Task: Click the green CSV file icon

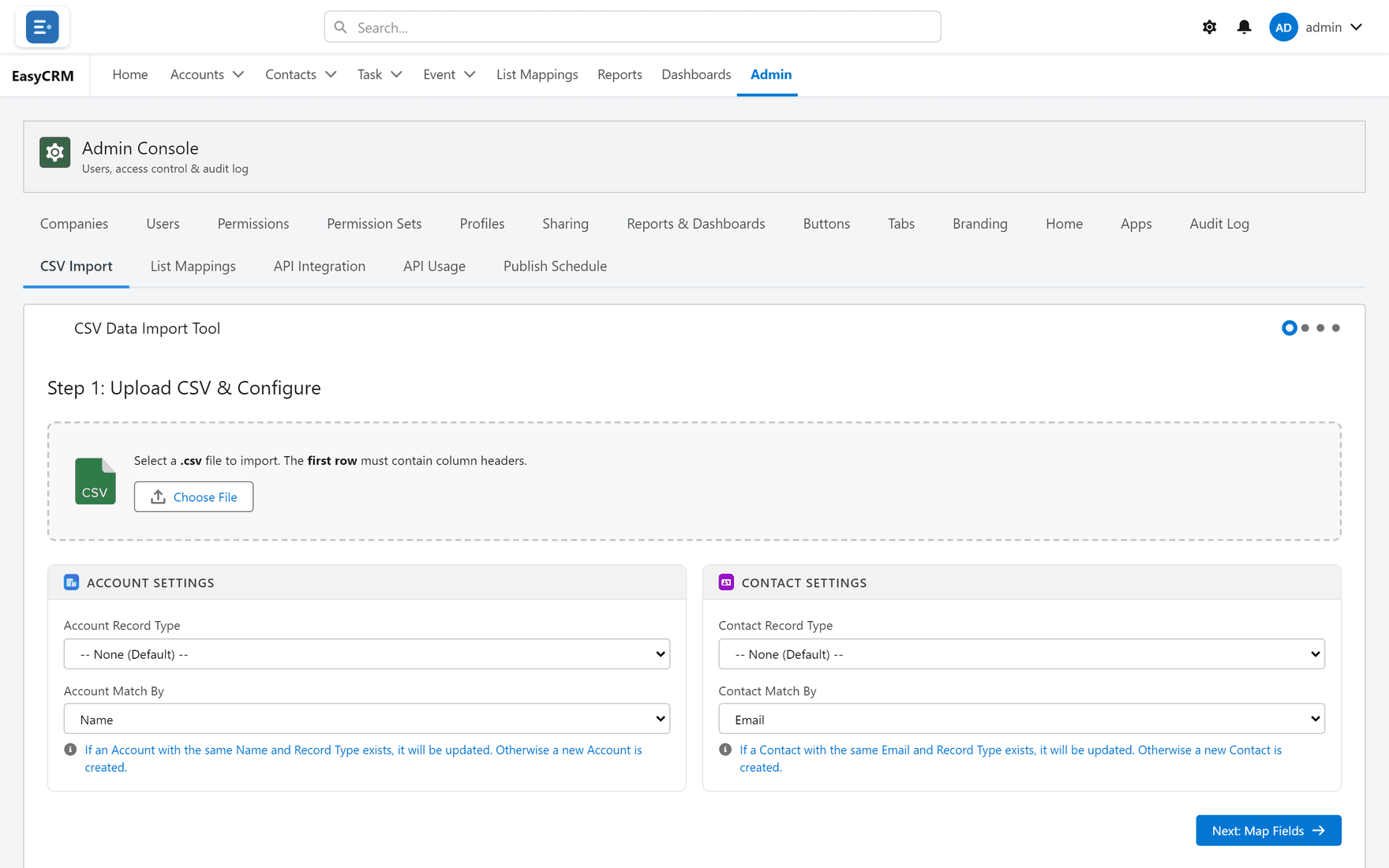Action: 95,481
